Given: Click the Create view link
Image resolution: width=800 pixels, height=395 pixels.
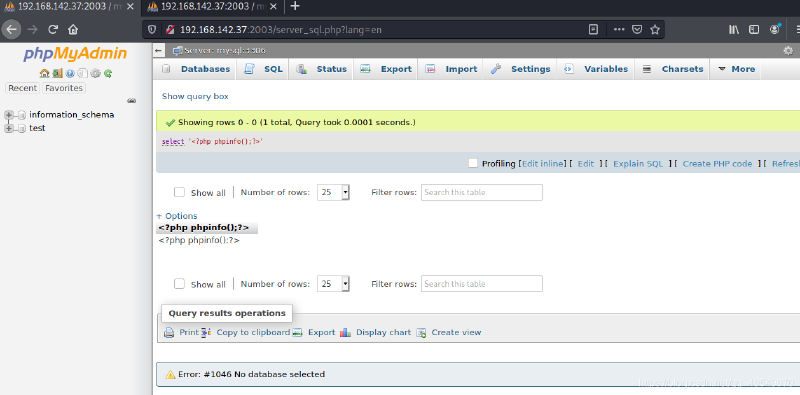Looking at the screenshot, I should pos(449,332).
